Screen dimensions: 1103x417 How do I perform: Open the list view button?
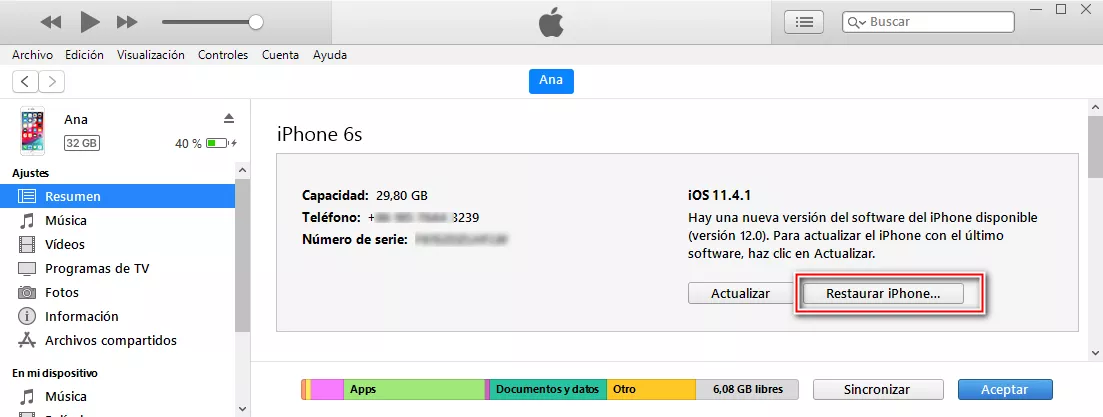[804, 22]
